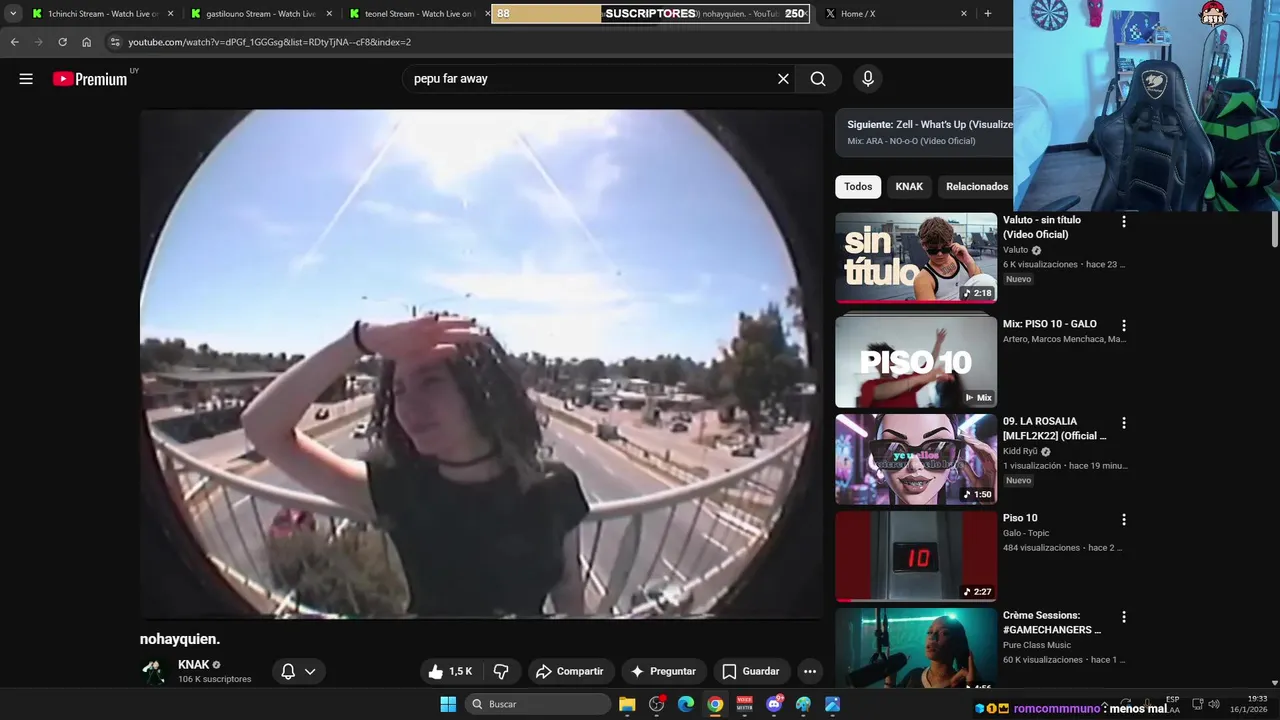This screenshot has width=1280, height=720.
Task: Open Valuto channel link under first suggestion
Action: (1015, 250)
